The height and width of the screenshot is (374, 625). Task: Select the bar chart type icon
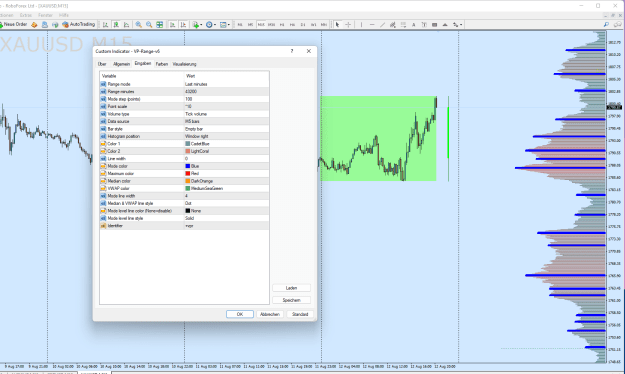coord(105,25)
